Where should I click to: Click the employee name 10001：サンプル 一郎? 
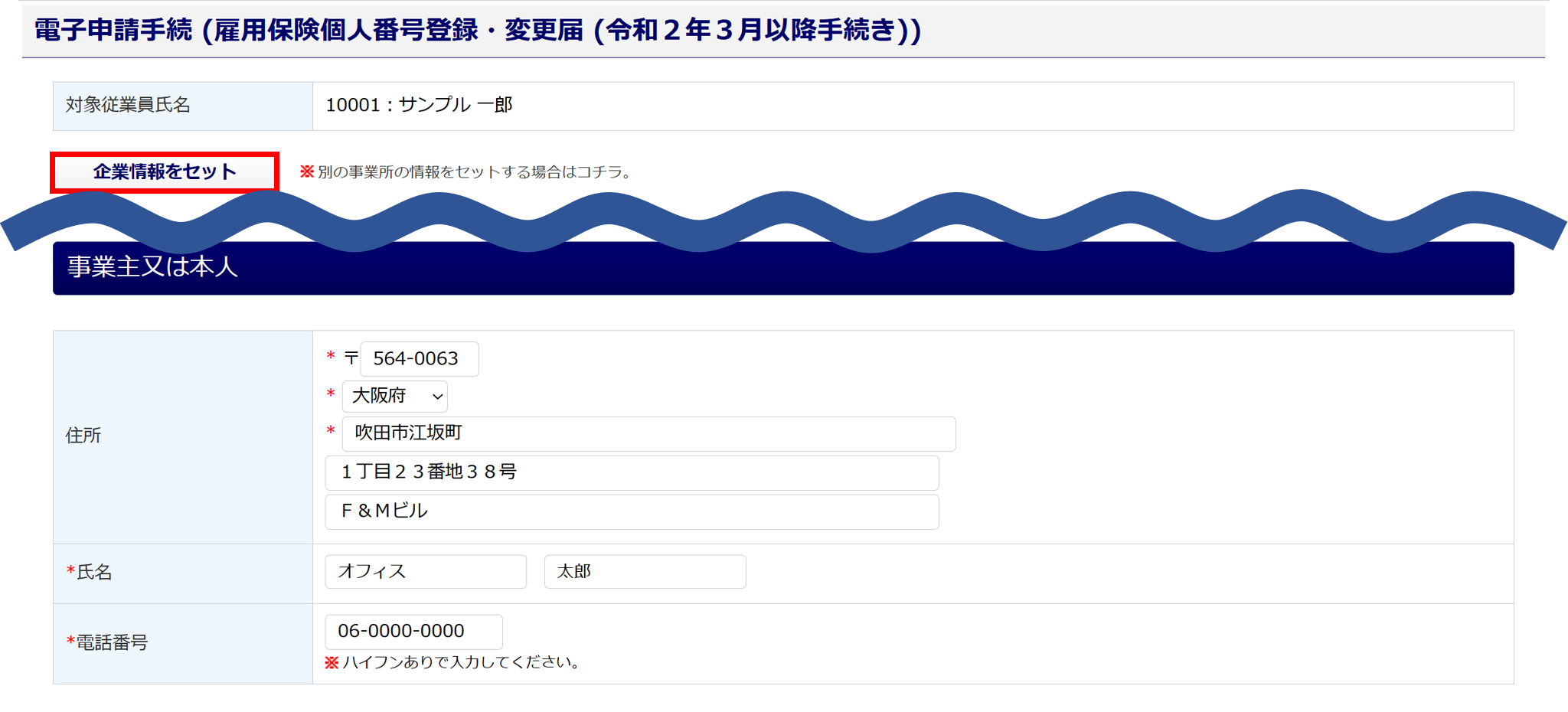(x=419, y=106)
